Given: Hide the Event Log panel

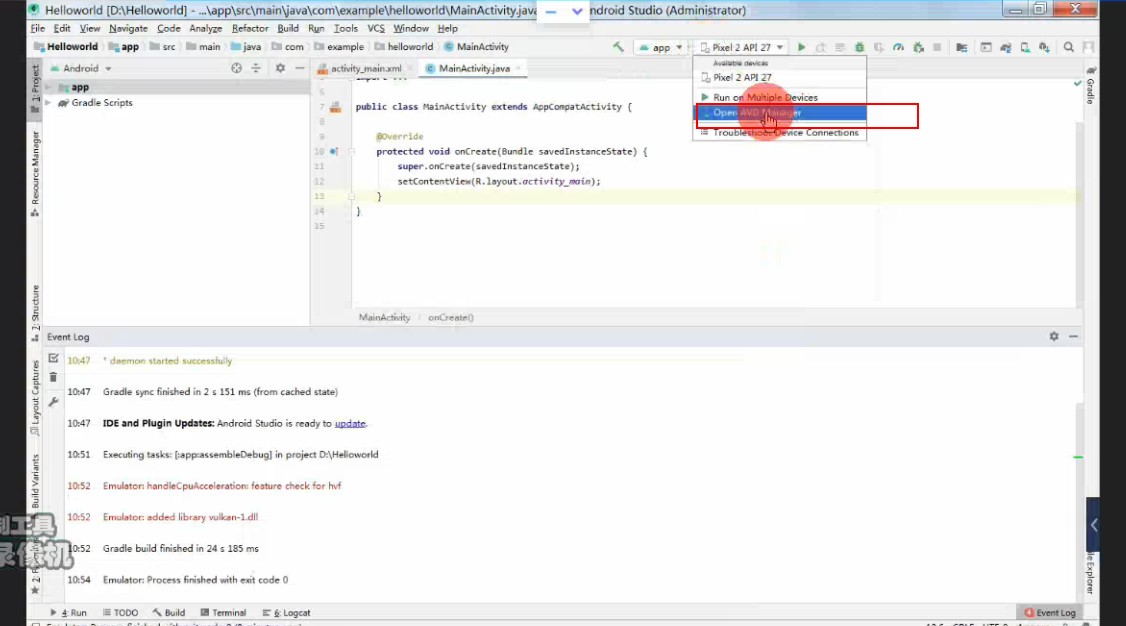Looking at the screenshot, I should 1074,336.
